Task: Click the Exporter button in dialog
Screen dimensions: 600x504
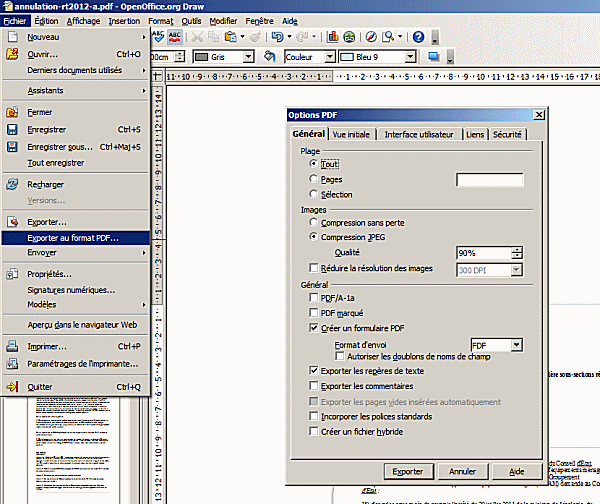Action: [408, 471]
